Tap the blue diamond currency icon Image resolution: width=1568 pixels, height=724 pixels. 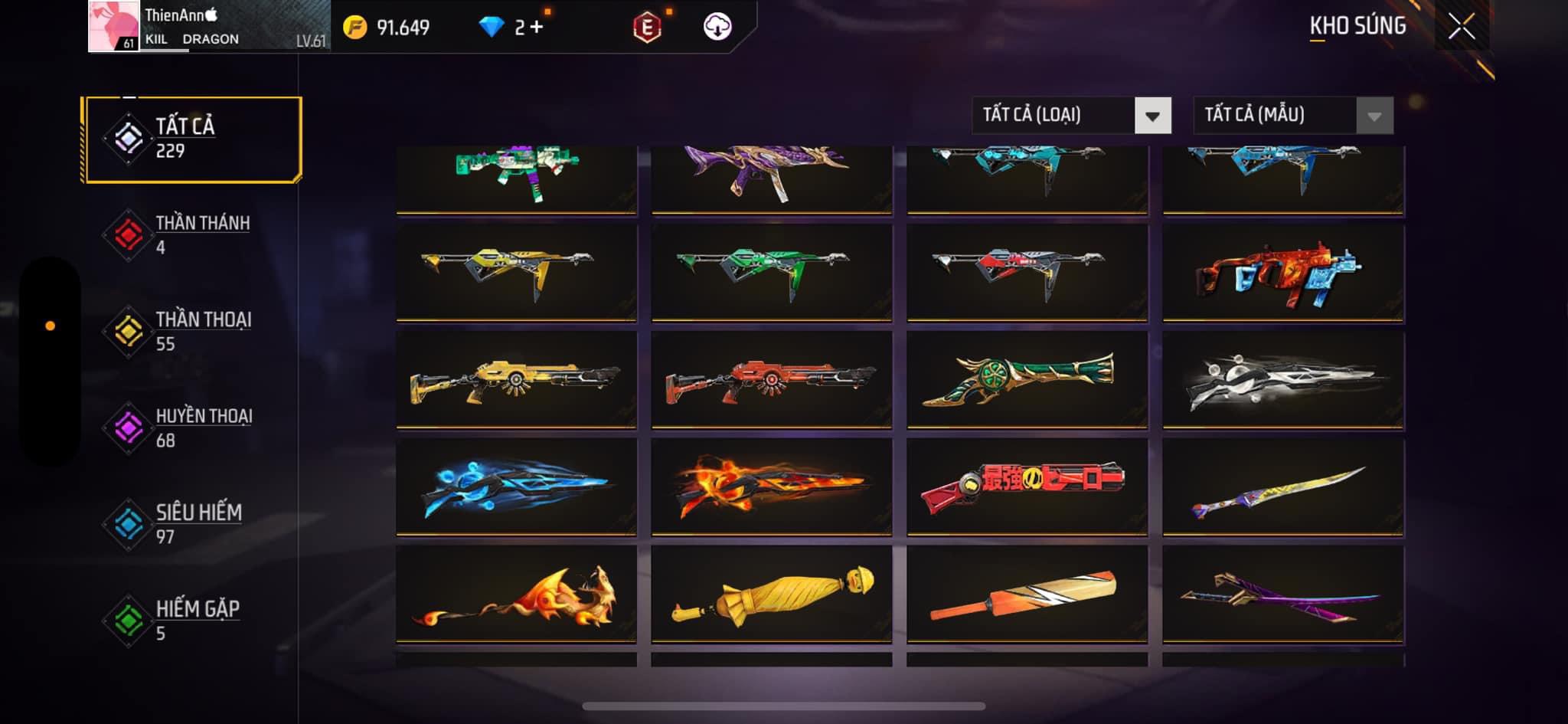(x=491, y=28)
